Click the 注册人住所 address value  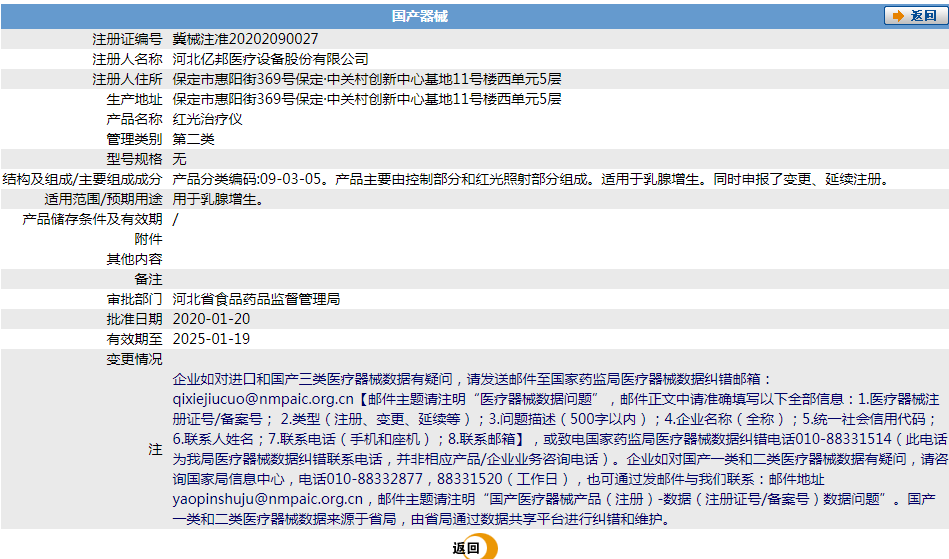click(367, 79)
